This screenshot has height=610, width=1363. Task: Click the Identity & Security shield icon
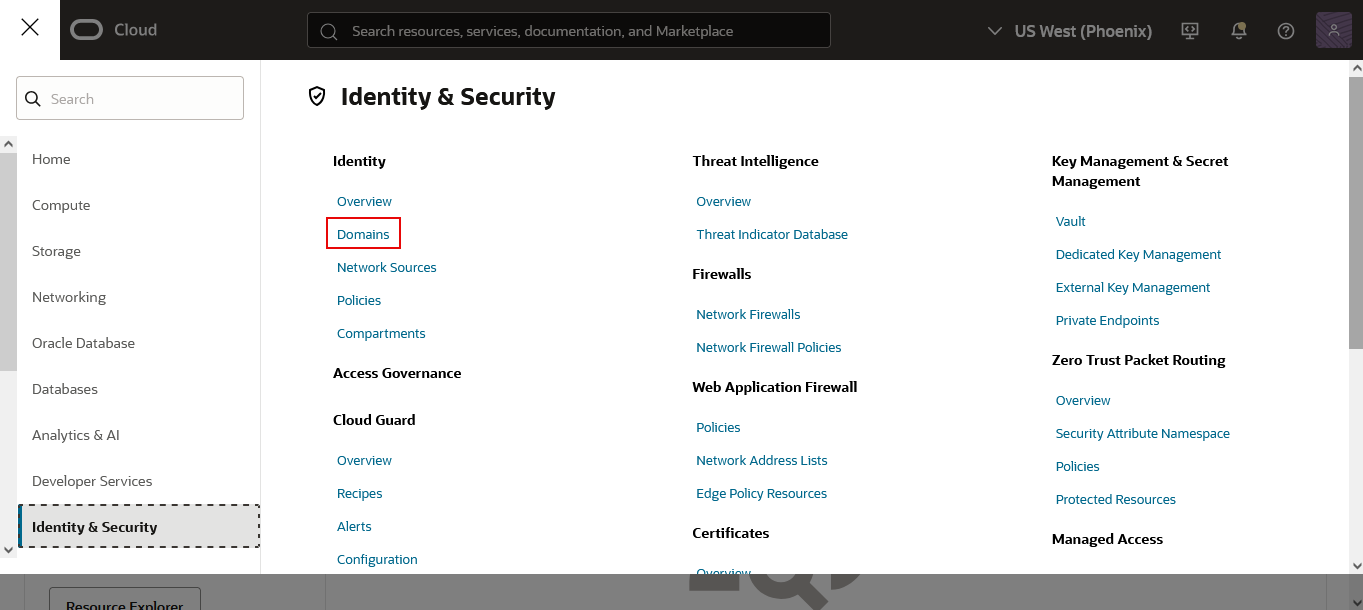point(317,96)
